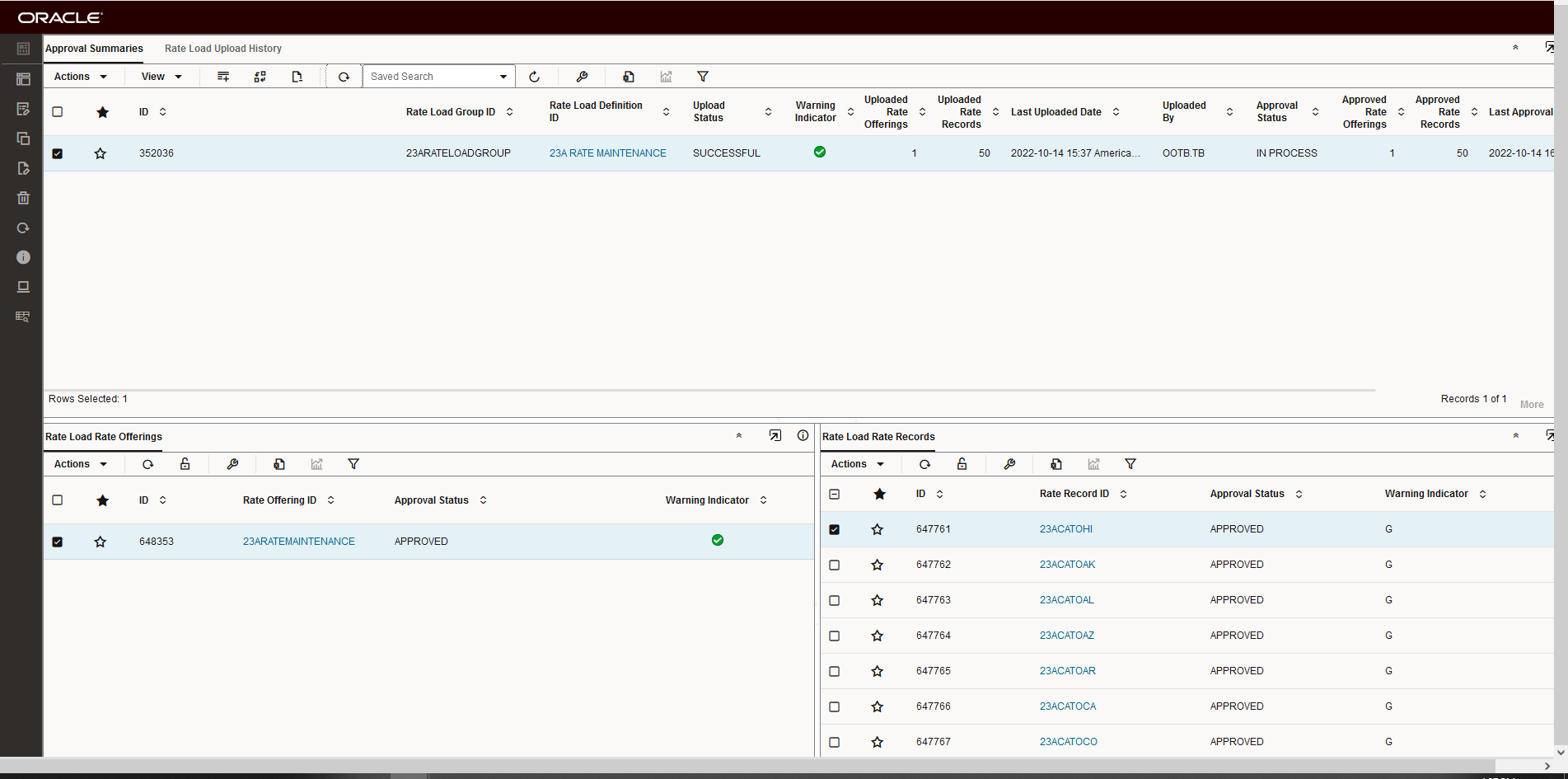The image size is (1568, 779).
Task: Click the scroll-down arrow of the page scrollbar
Action: [x=1561, y=752]
